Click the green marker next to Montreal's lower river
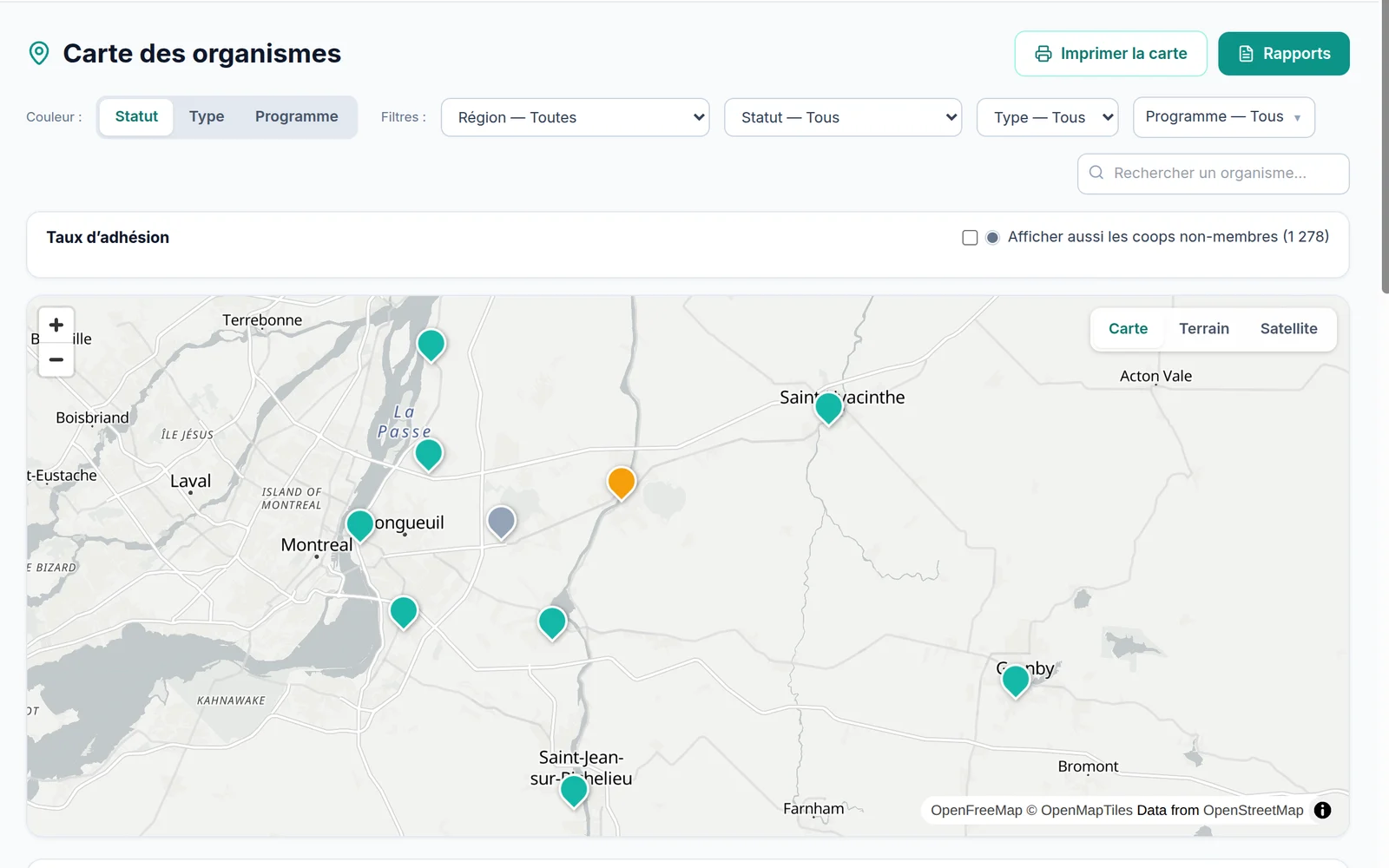Viewport: 1389px width, 868px height. [404, 612]
